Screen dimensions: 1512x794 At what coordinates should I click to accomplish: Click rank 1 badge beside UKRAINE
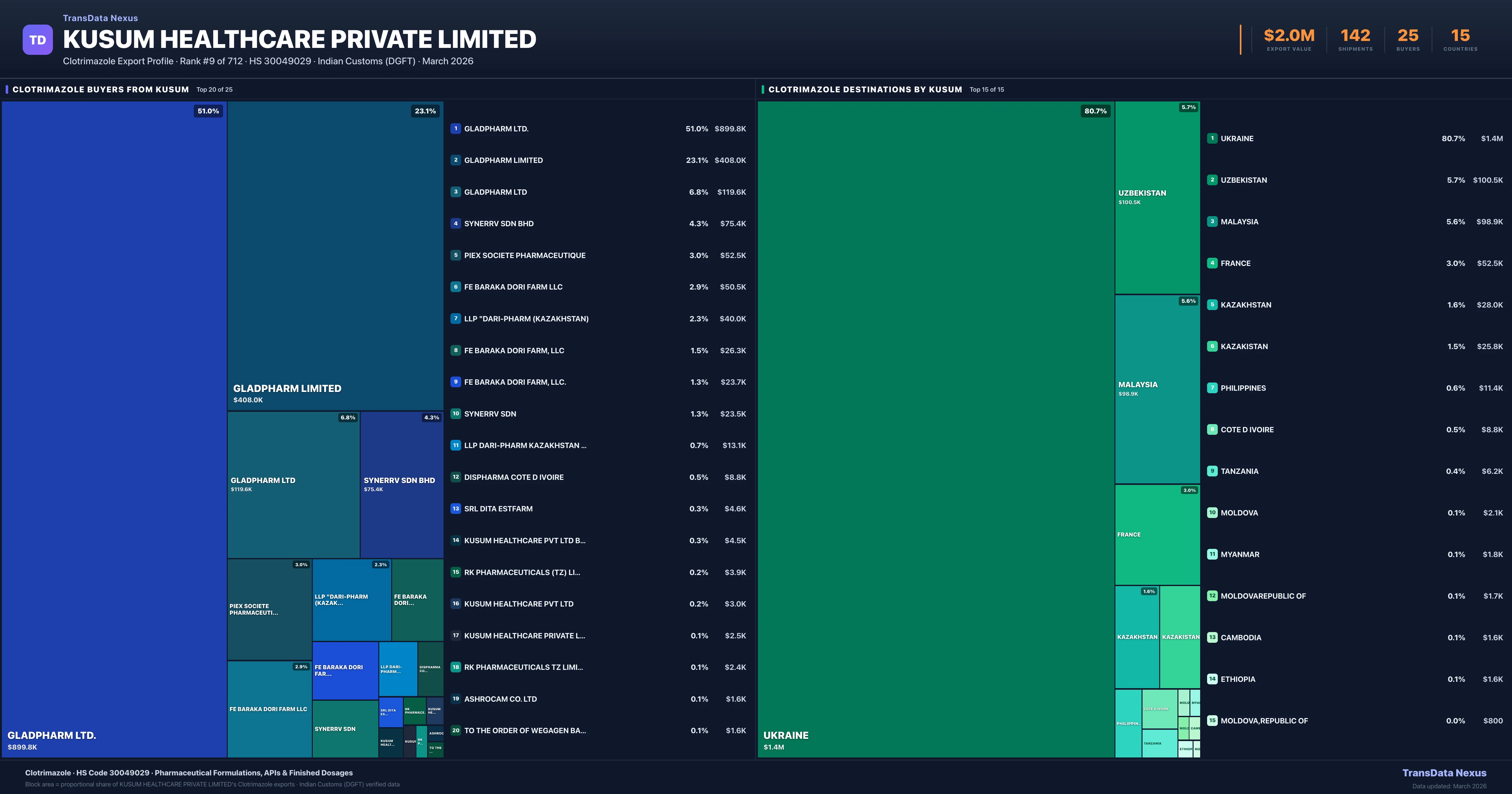tap(1212, 139)
